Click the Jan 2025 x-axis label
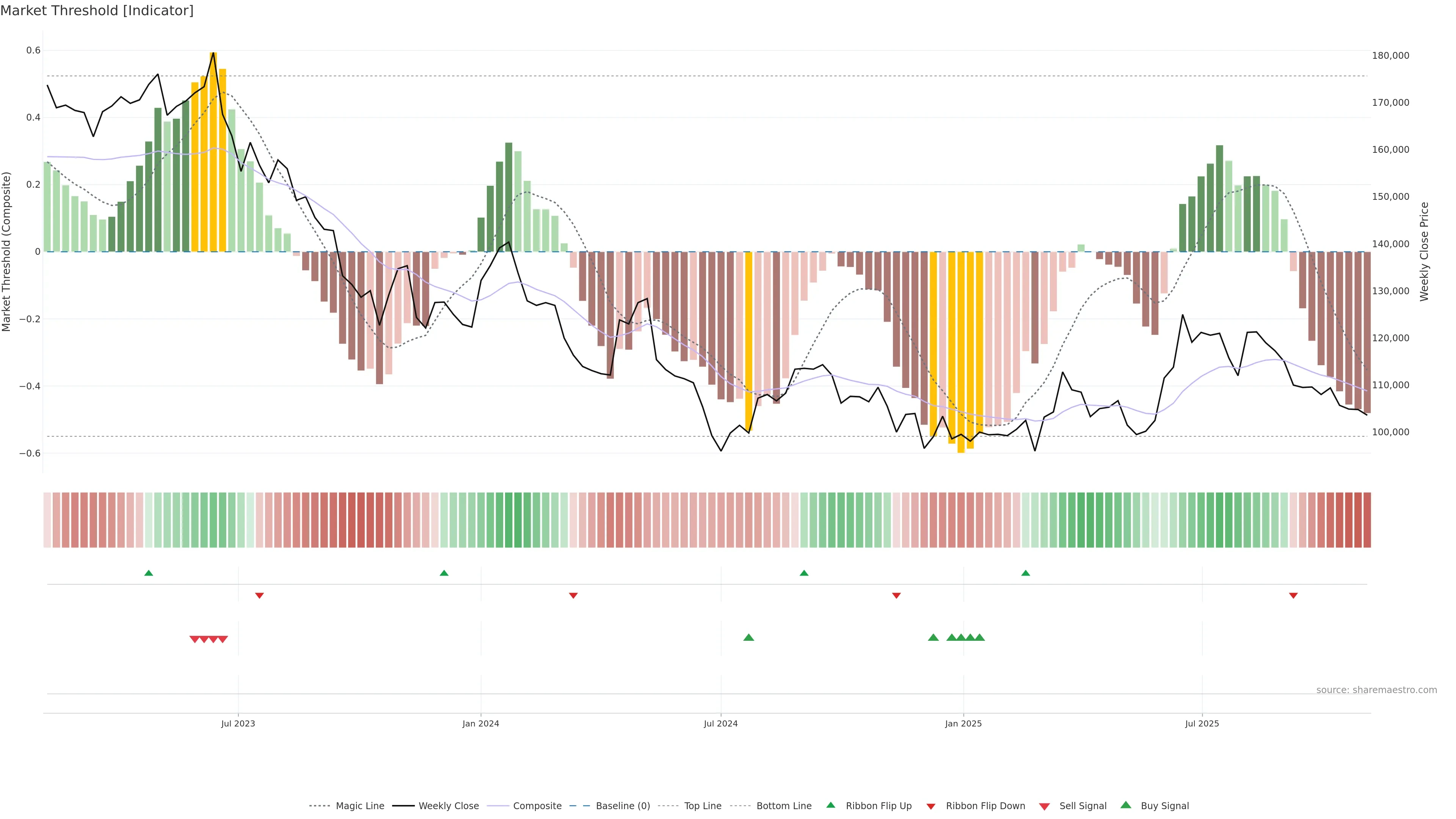 [x=963, y=723]
